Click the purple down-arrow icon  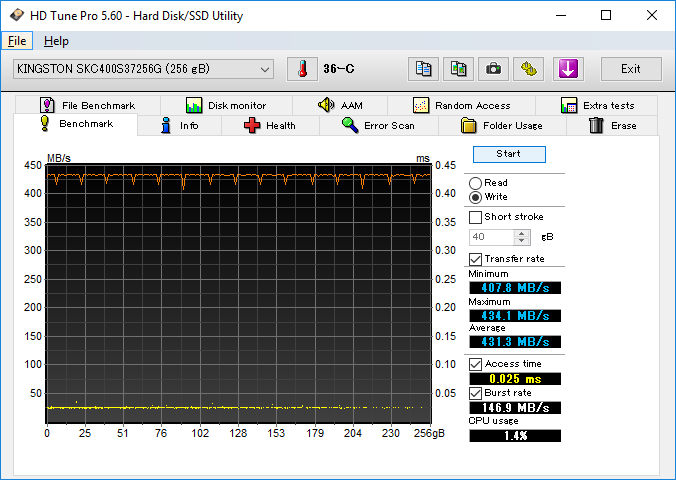pyautogui.click(x=567, y=69)
